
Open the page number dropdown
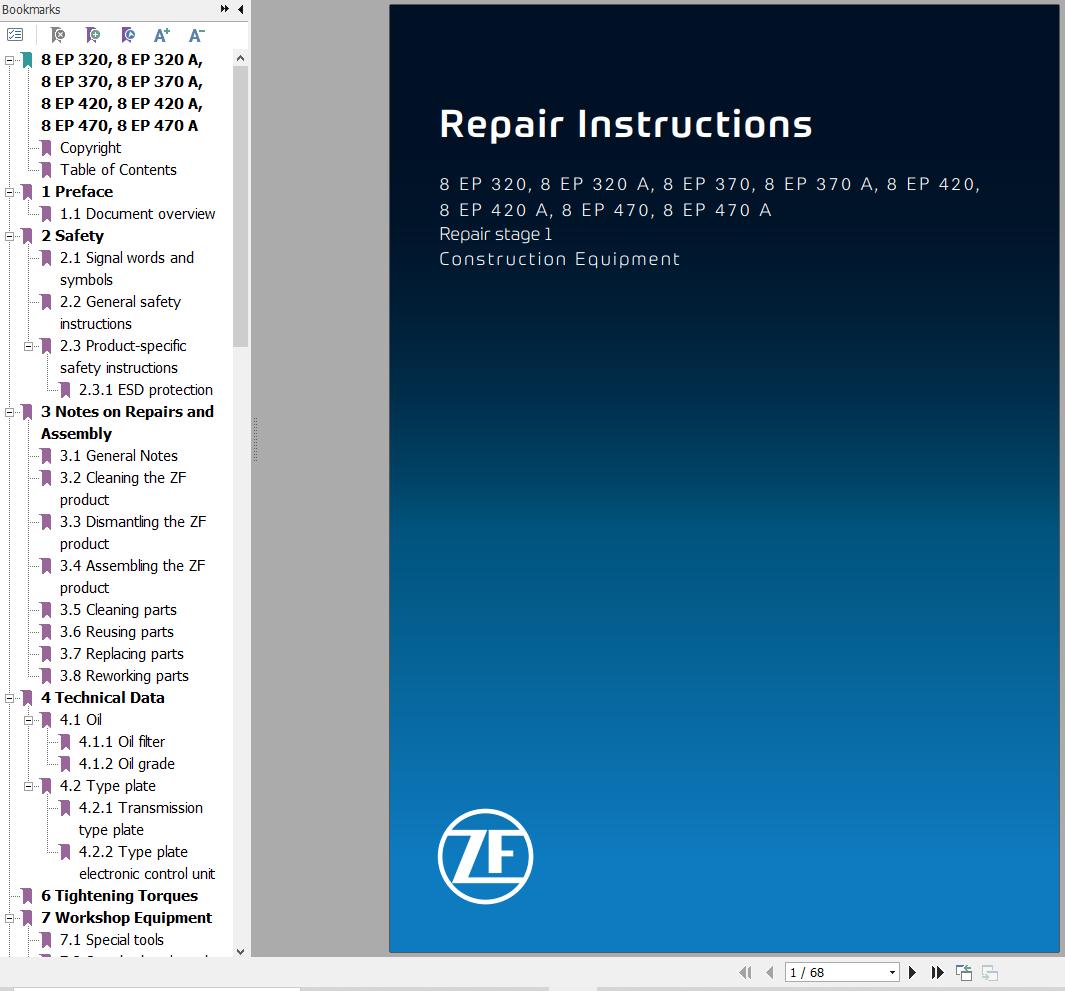tap(892, 972)
